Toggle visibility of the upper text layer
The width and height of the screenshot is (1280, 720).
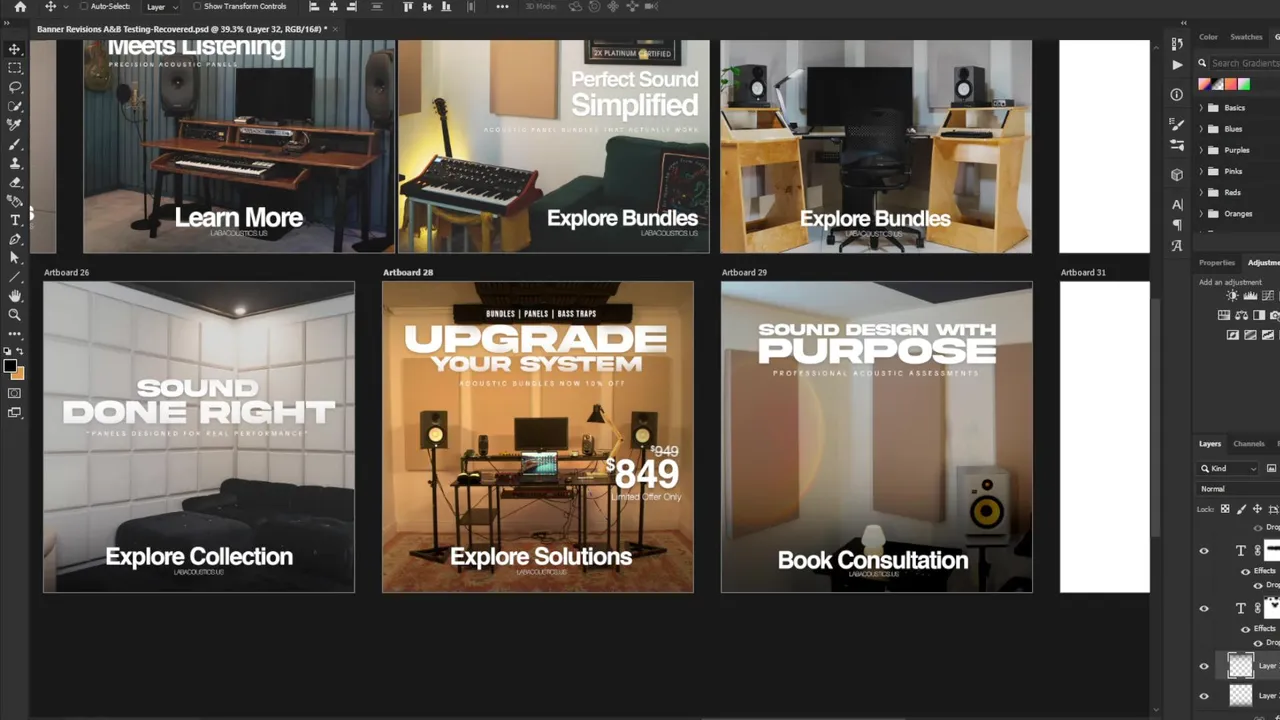pyautogui.click(x=1204, y=551)
